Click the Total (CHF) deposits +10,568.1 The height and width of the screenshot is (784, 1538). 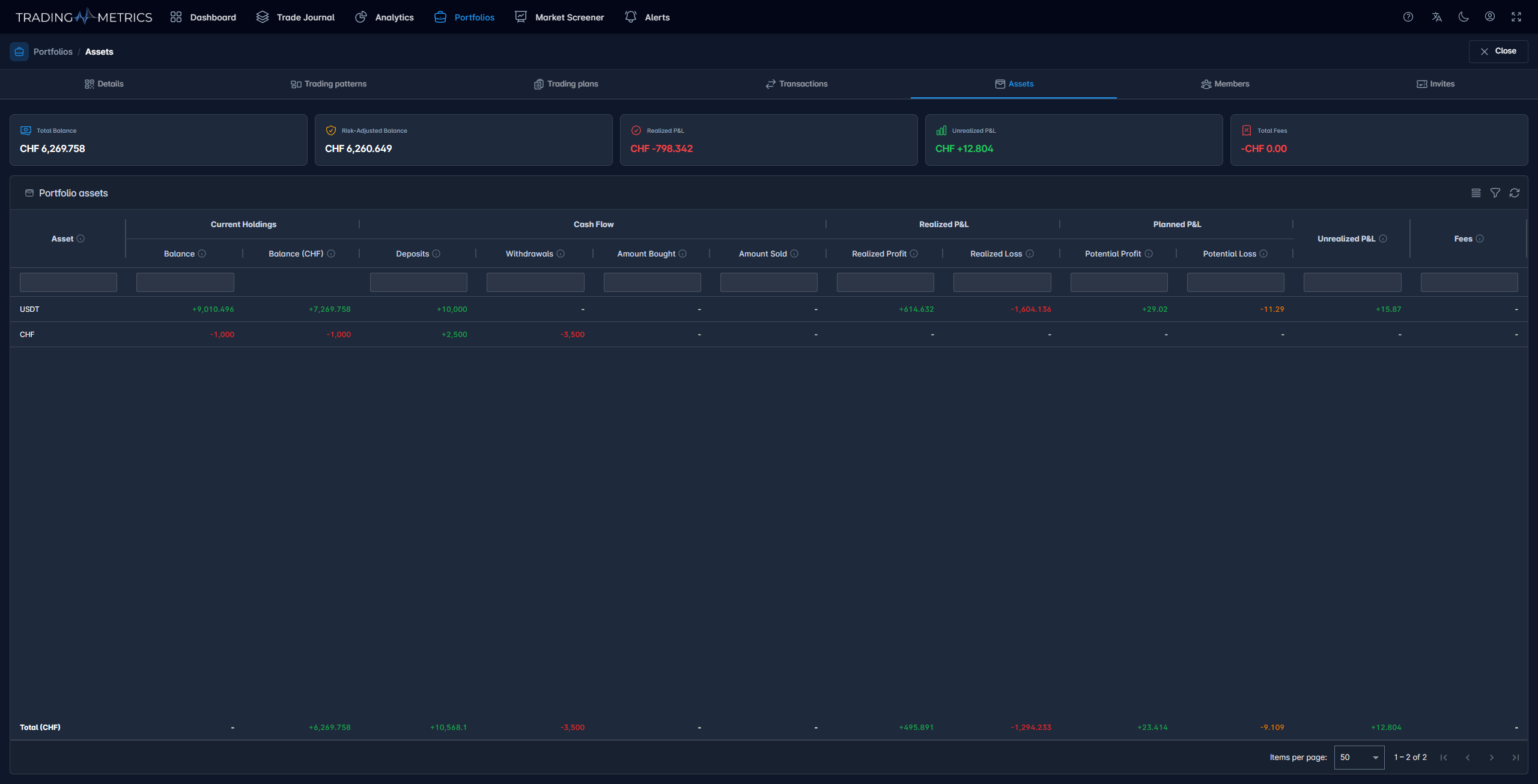pyautogui.click(x=449, y=728)
